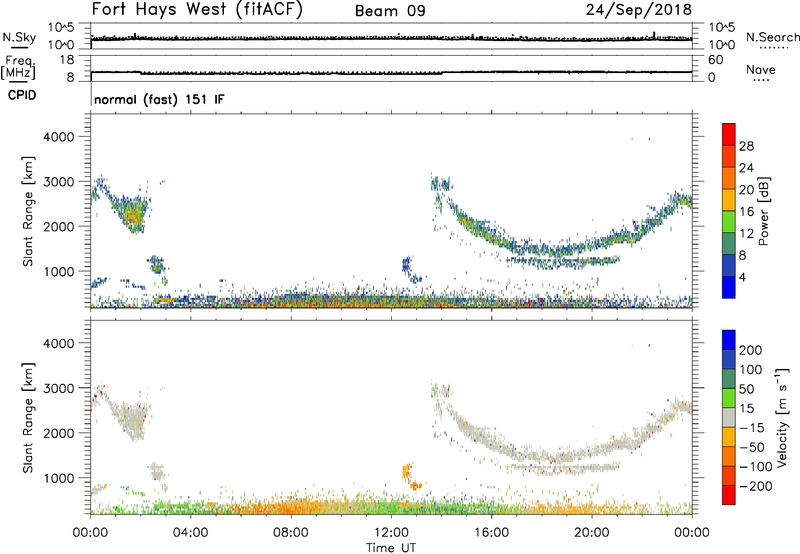Viewport: 800px width, 554px height.
Task: Click the "Nave" legend label
Action: [761, 70]
